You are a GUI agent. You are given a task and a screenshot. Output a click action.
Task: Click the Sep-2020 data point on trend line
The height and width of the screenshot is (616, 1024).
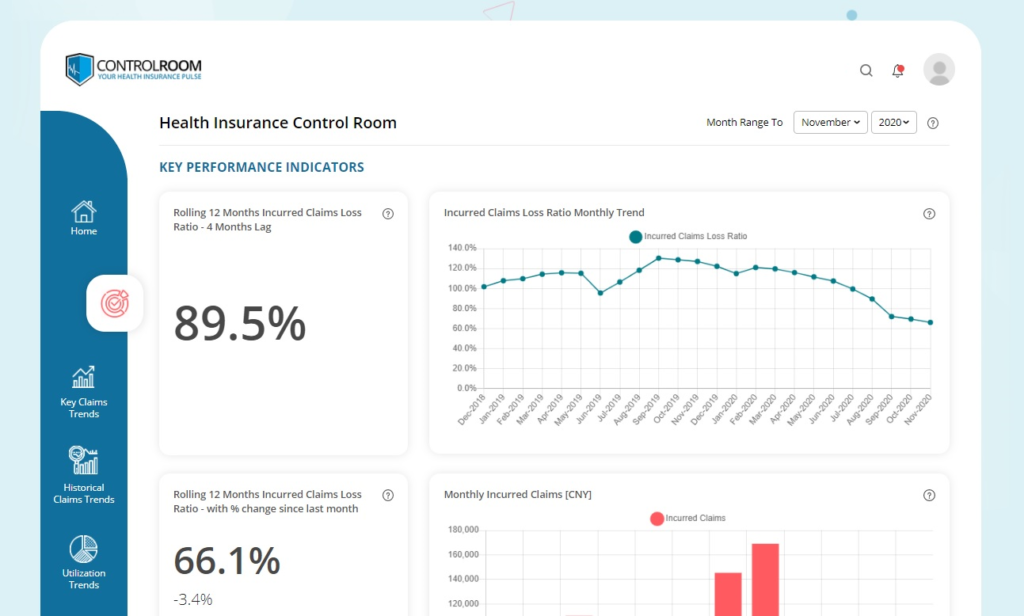click(891, 316)
